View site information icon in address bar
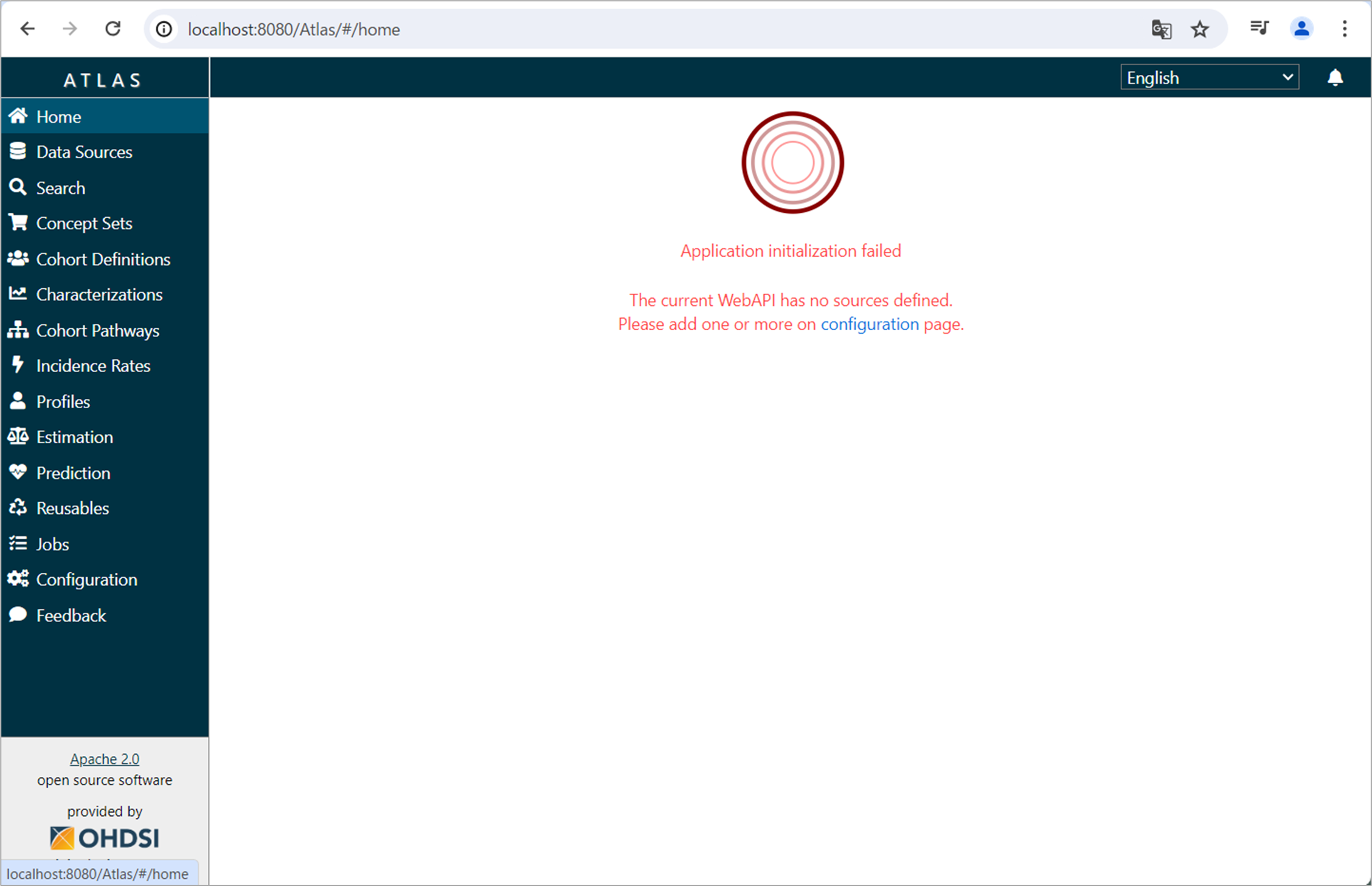The width and height of the screenshot is (1372, 886). click(x=164, y=29)
